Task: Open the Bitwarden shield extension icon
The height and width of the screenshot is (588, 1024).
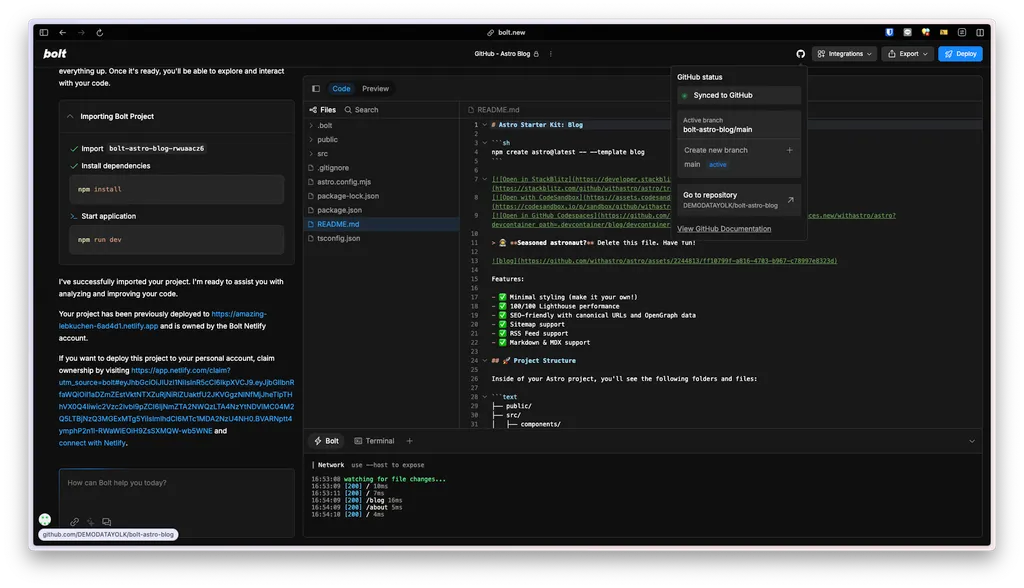Action: (889, 32)
